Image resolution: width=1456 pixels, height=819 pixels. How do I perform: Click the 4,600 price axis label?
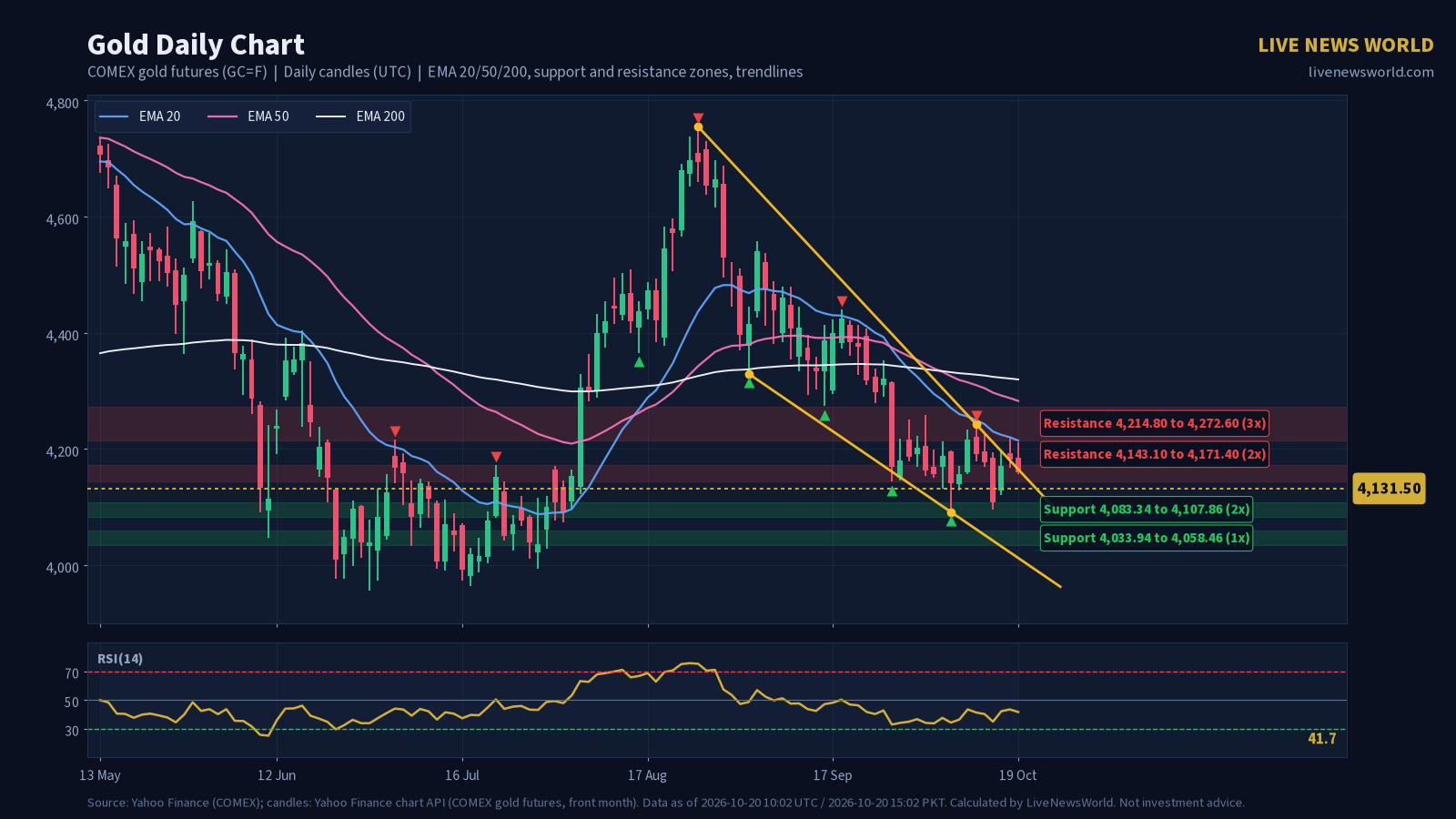tap(62, 218)
